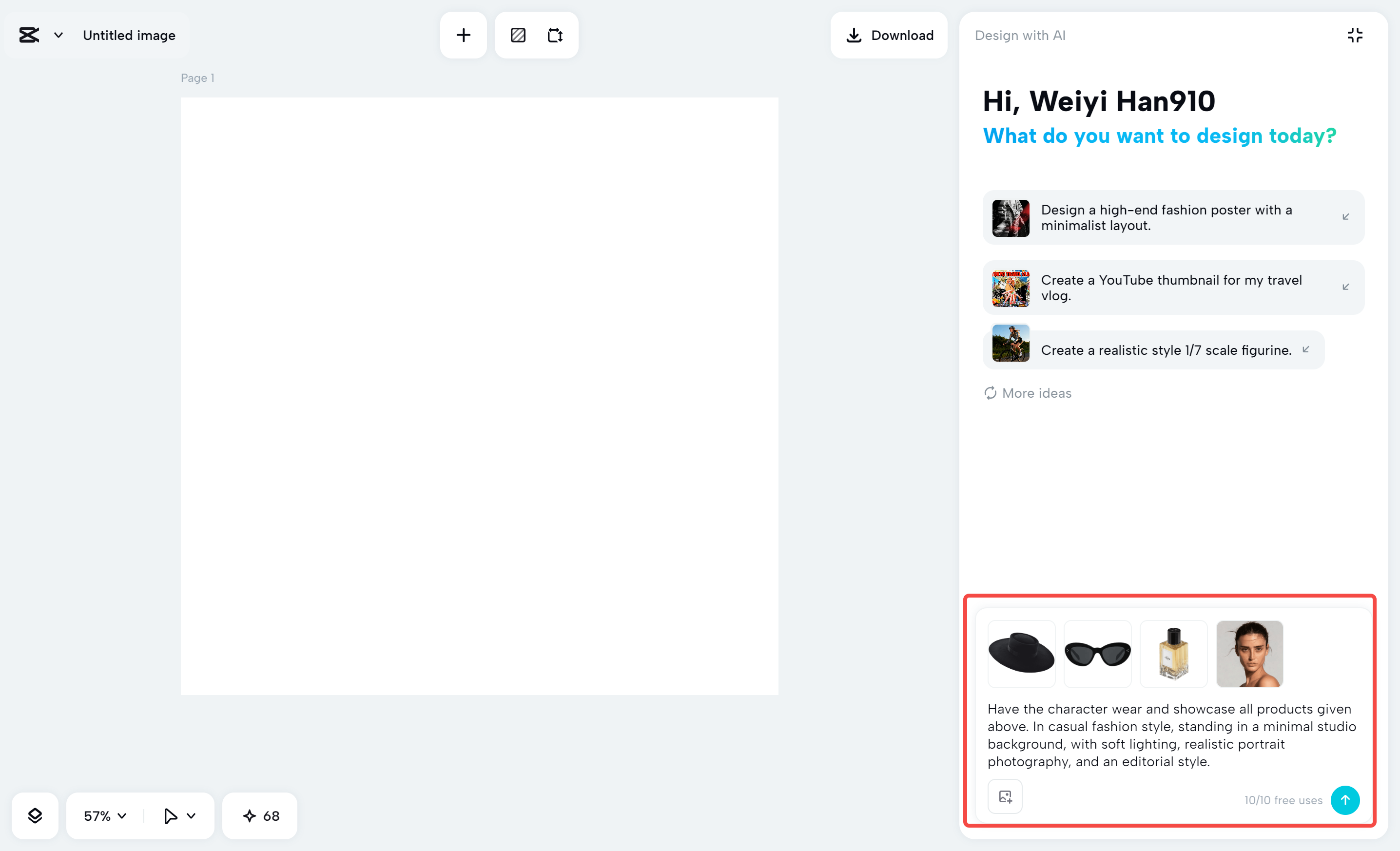Click the upload image icon in prompt box
The width and height of the screenshot is (1400, 851).
pos(1005,796)
